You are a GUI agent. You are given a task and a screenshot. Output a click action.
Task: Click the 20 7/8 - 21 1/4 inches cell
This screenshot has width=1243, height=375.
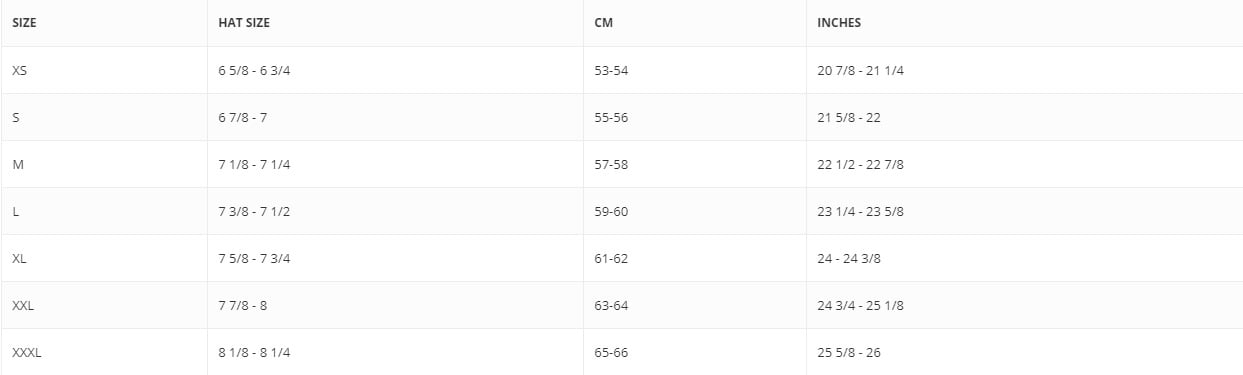coord(861,70)
